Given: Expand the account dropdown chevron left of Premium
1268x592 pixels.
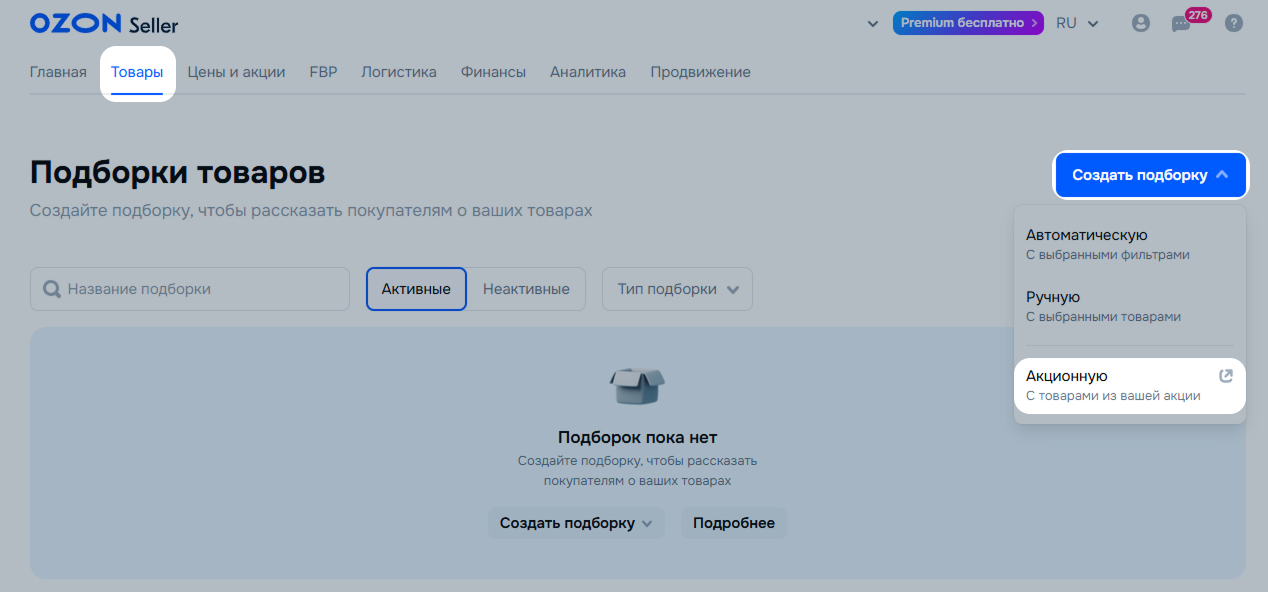Looking at the screenshot, I should tap(873, 24).
